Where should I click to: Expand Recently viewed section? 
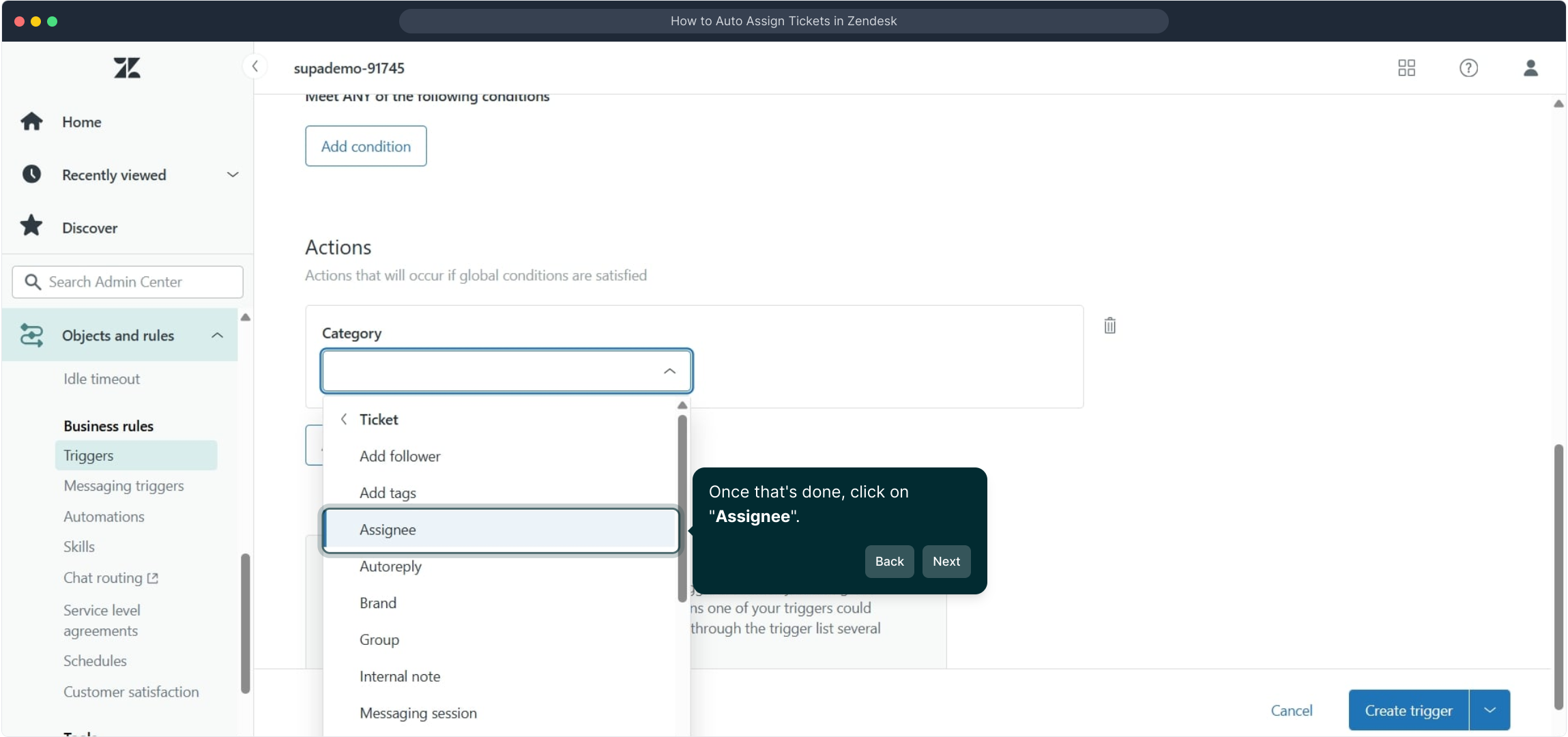(x=232, y=175)
